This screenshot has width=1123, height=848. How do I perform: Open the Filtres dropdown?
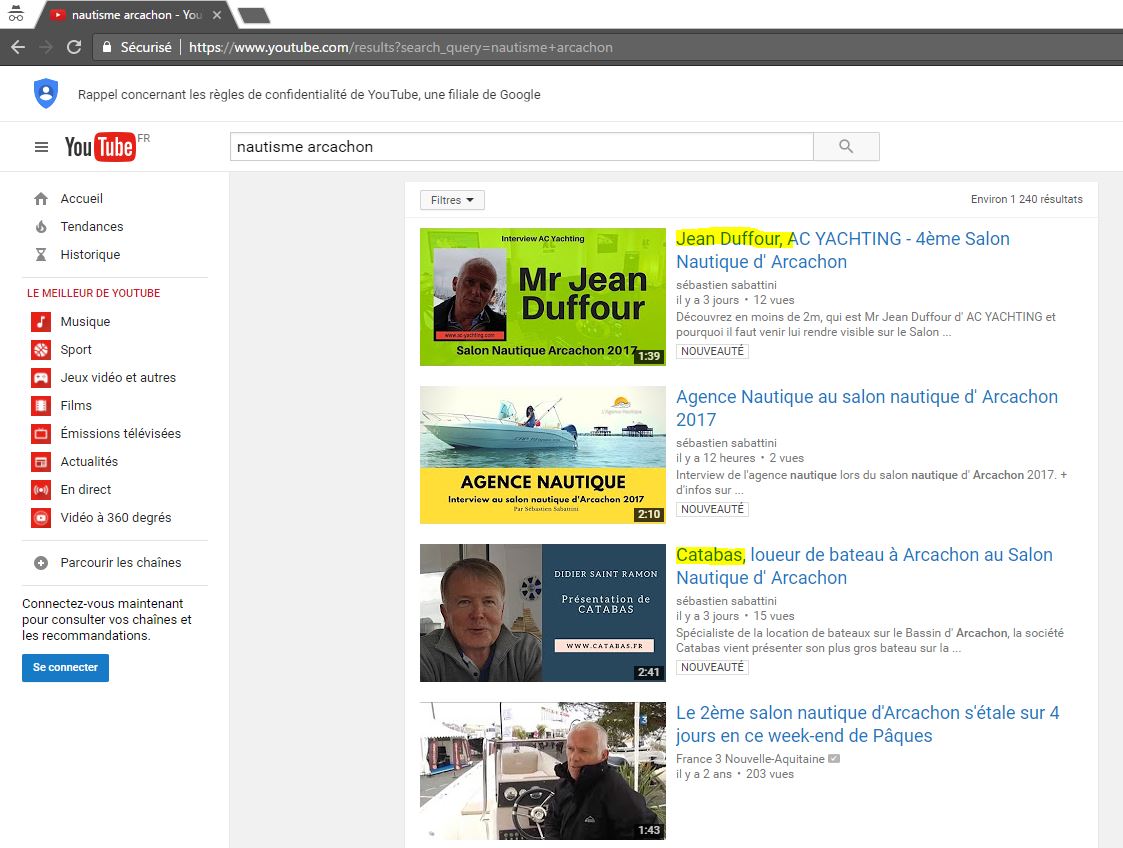click(452, 201)
